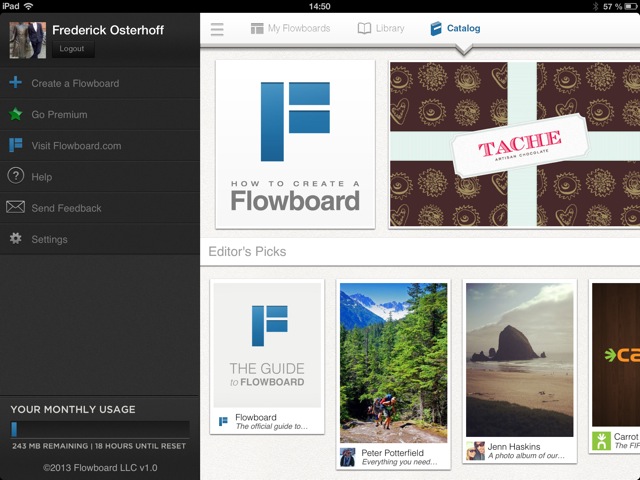Screen dimensions: 640x480
Task: Open the Library tab
Action: [381, 29]
